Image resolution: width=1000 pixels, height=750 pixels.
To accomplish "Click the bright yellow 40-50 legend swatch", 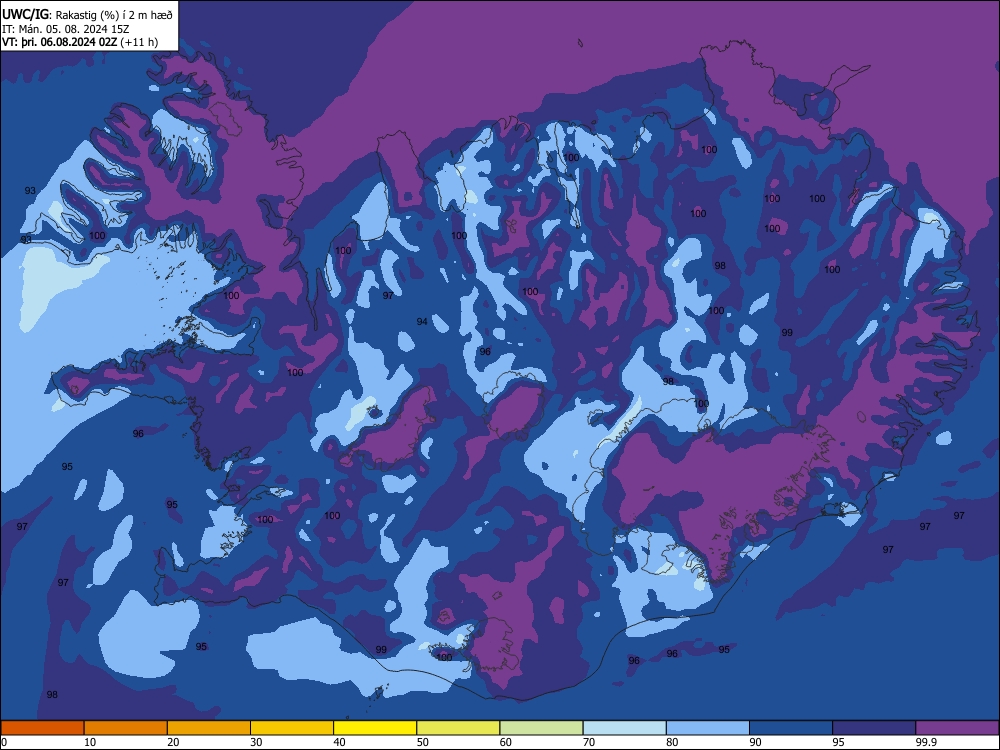I will click(375, 728).
